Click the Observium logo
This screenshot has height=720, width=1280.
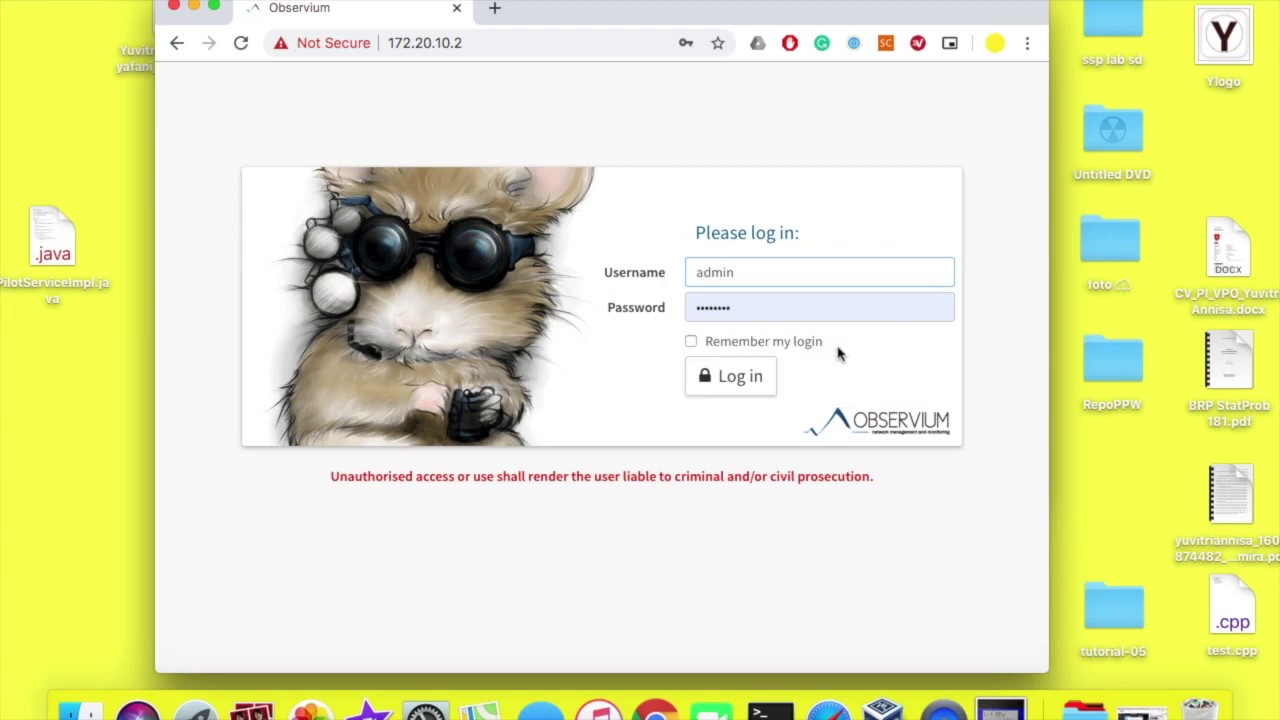click(x=879, y=421)
